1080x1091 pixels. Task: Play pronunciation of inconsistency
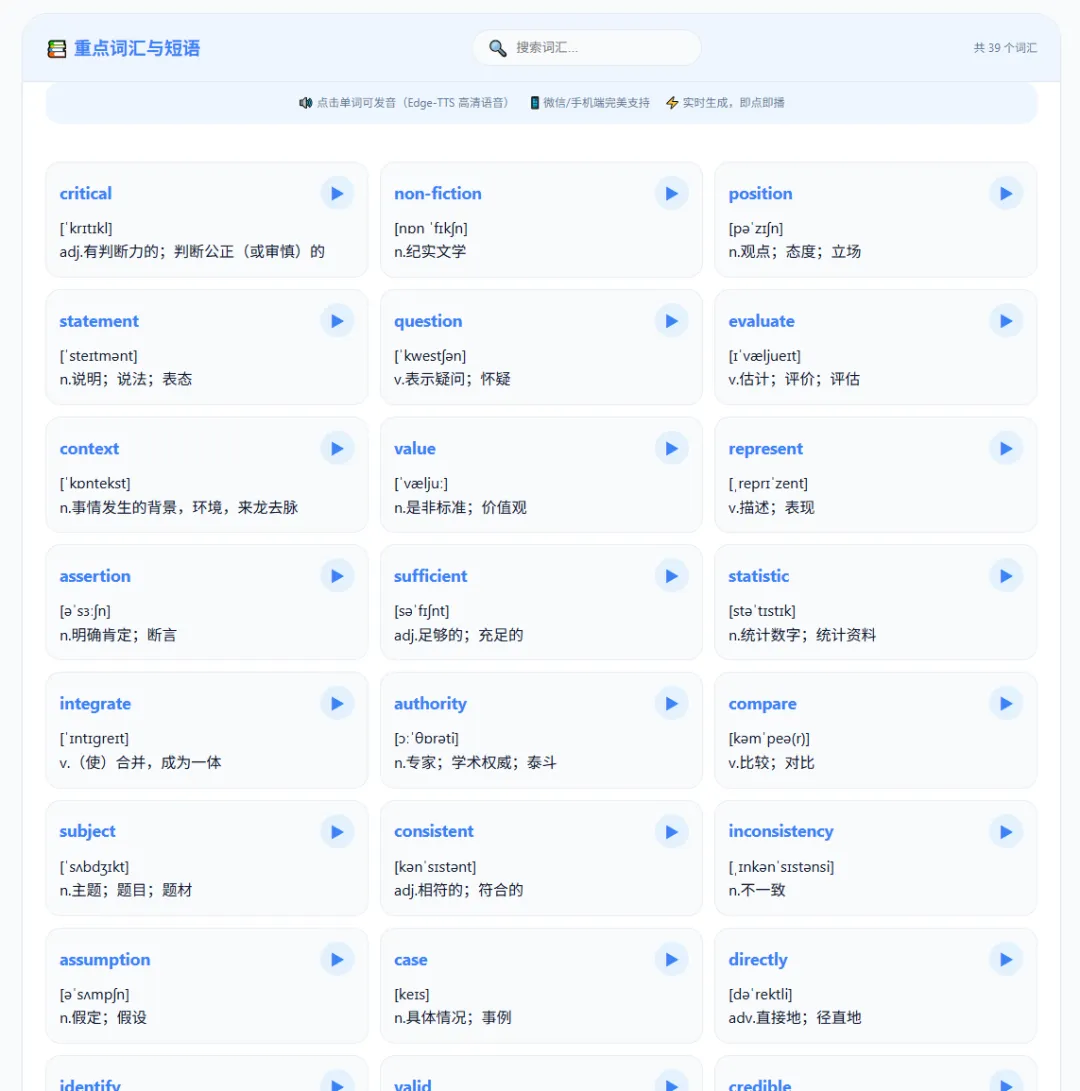point(1006,831)
